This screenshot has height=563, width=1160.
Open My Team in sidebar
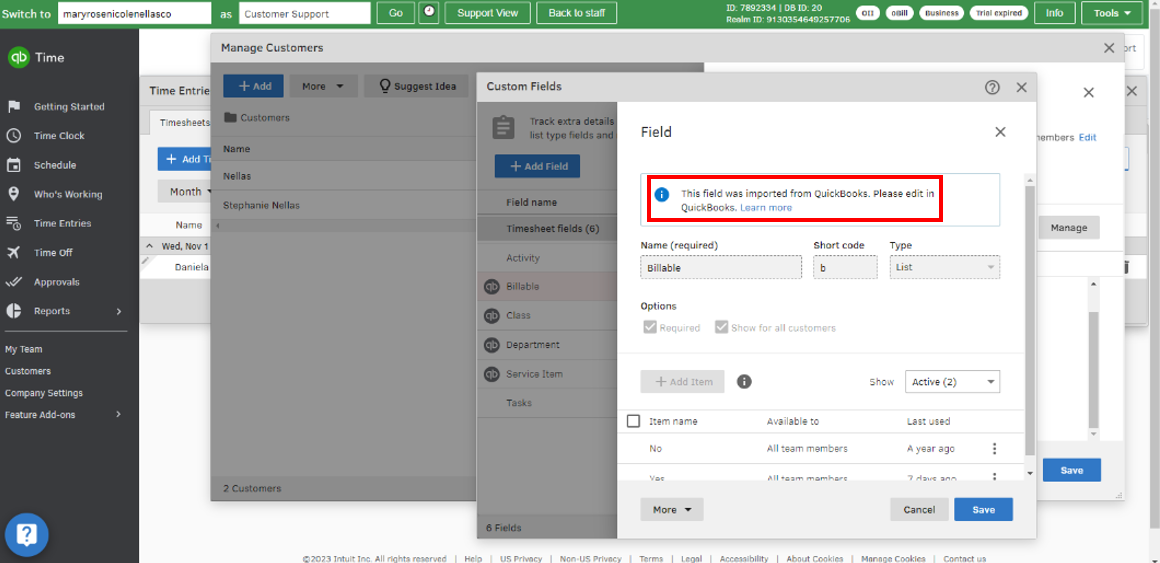(24, 349)
